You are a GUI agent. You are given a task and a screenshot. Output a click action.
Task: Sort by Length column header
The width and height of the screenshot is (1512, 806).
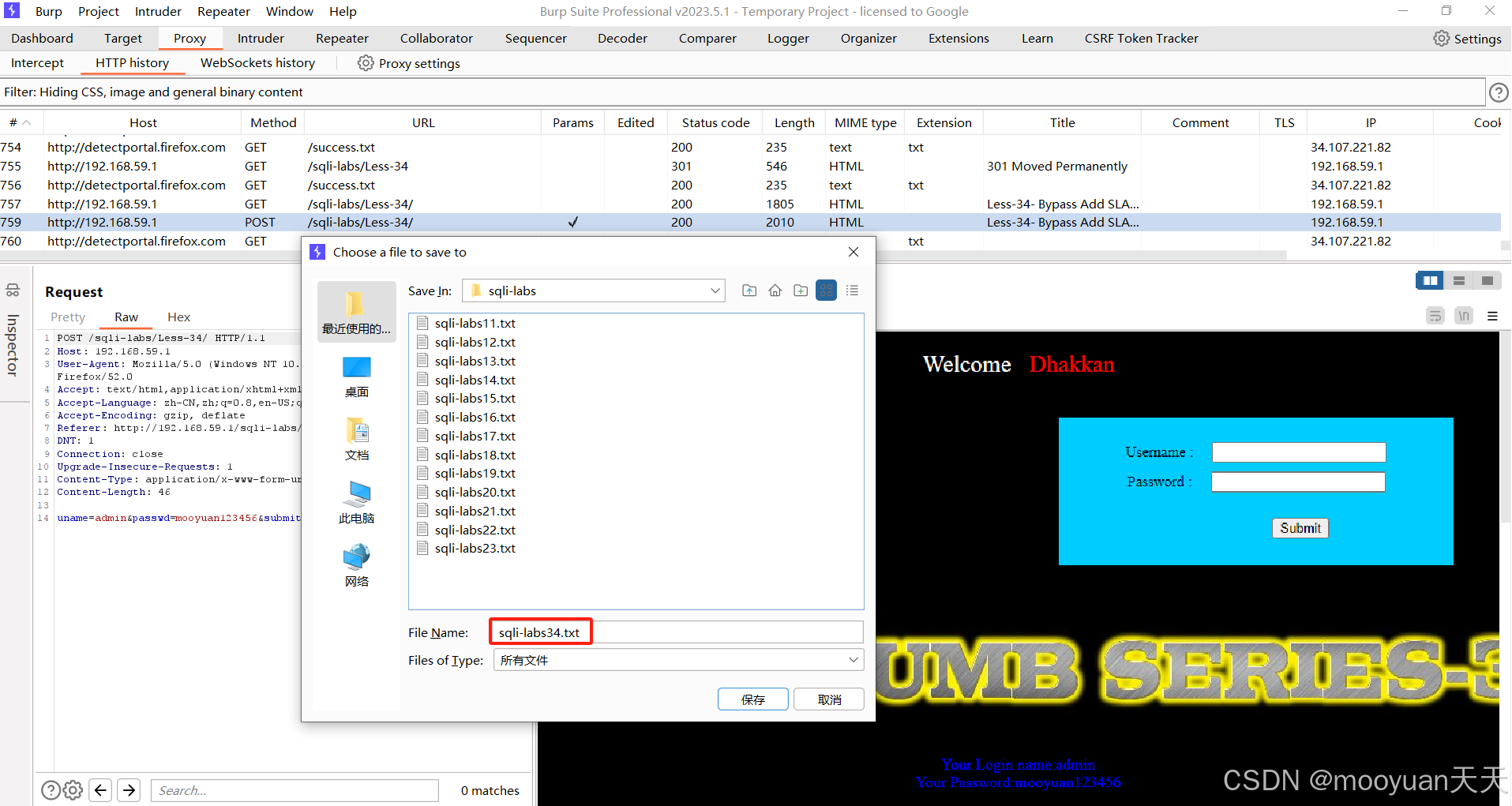(x=794, y=122)
